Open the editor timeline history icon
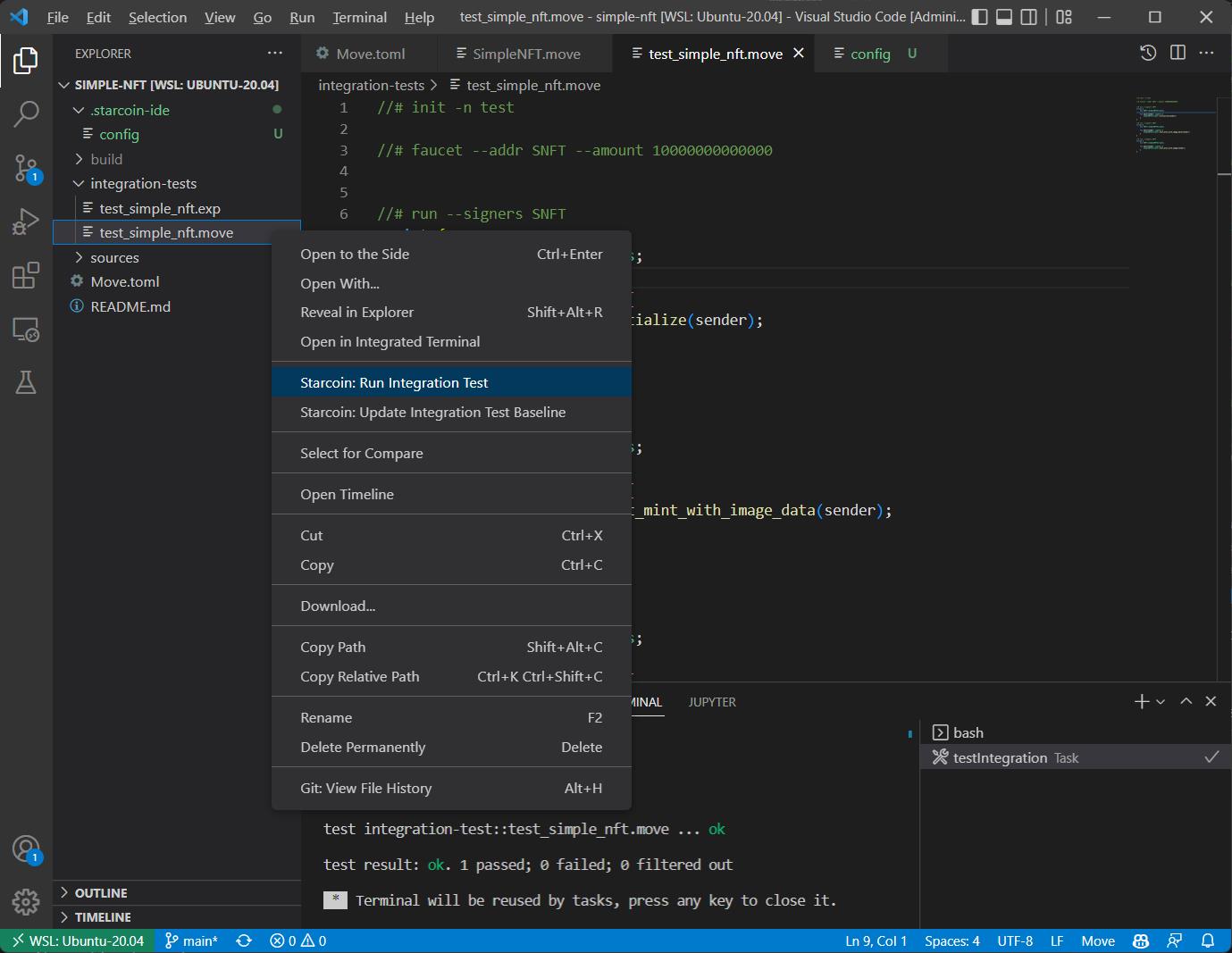The image size is (1232, 953). click(1148, 54)
